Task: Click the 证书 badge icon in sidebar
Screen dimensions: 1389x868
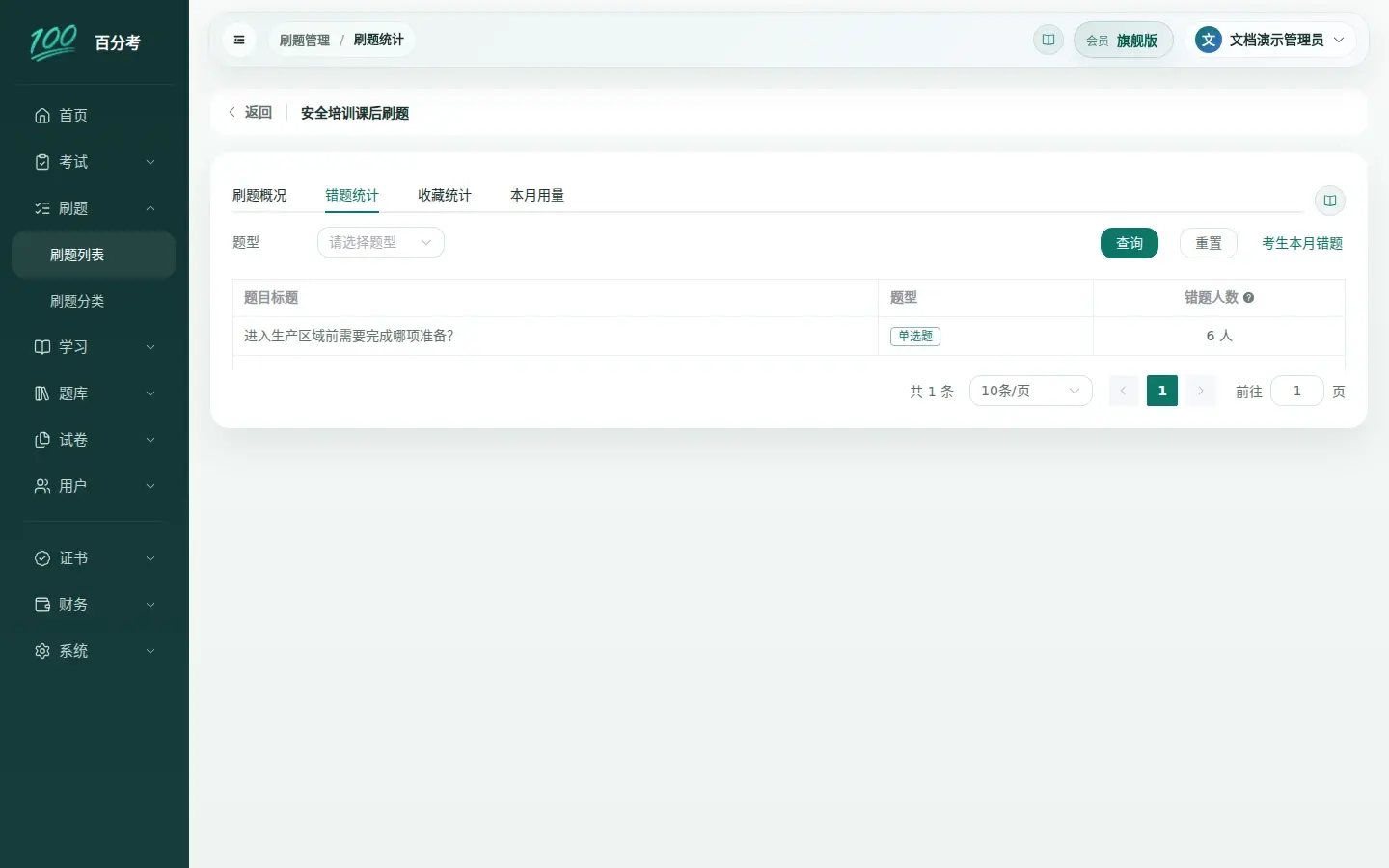Action: [42, 558]
